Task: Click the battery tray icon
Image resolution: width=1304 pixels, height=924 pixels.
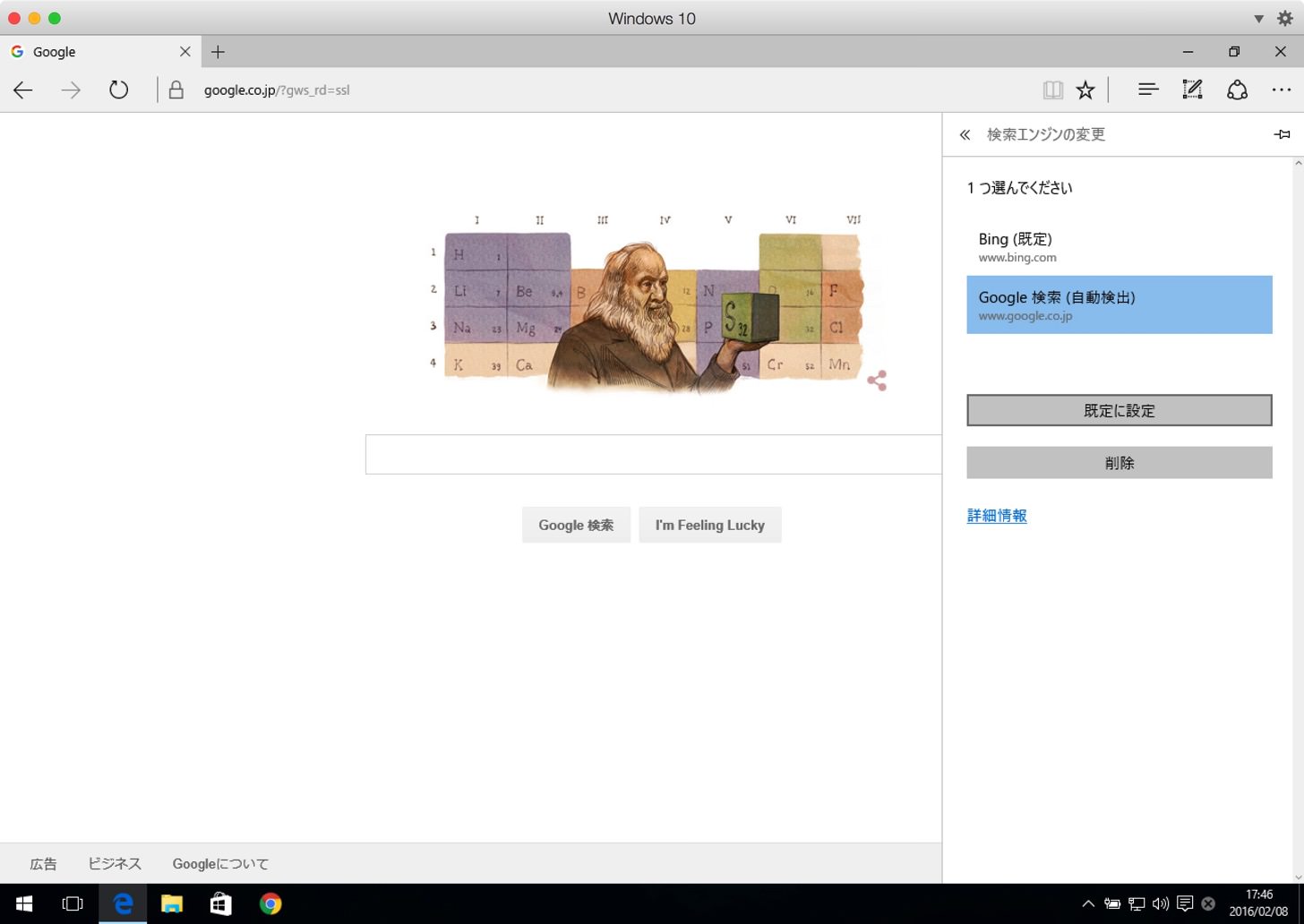Action: point(1112,903)
